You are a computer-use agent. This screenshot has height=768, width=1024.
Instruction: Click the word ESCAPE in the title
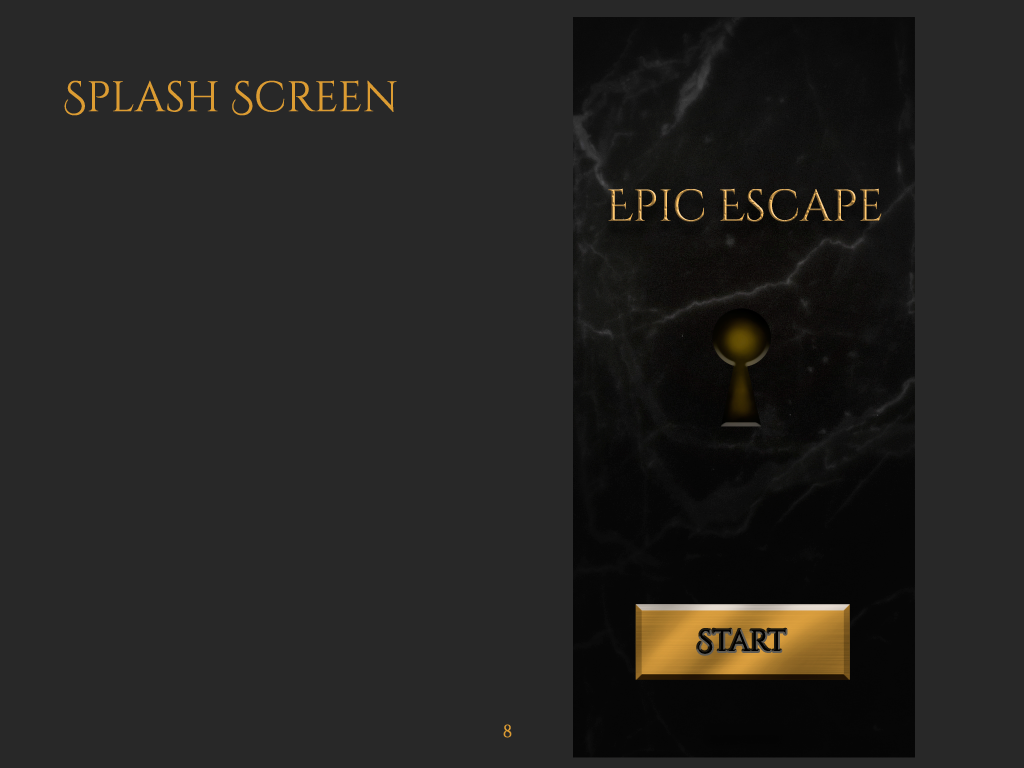801,205
